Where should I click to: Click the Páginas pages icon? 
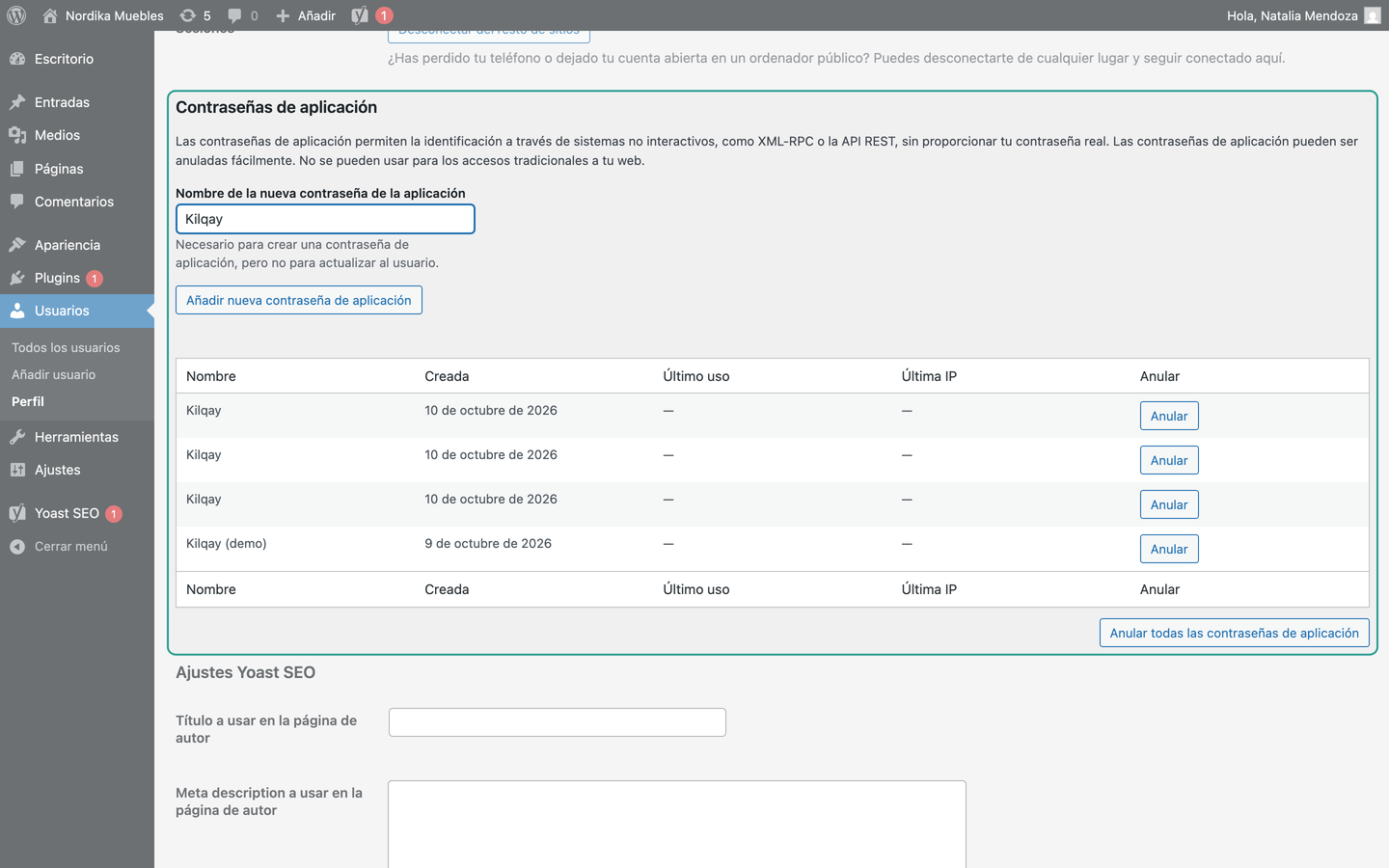tap(17, 169)
